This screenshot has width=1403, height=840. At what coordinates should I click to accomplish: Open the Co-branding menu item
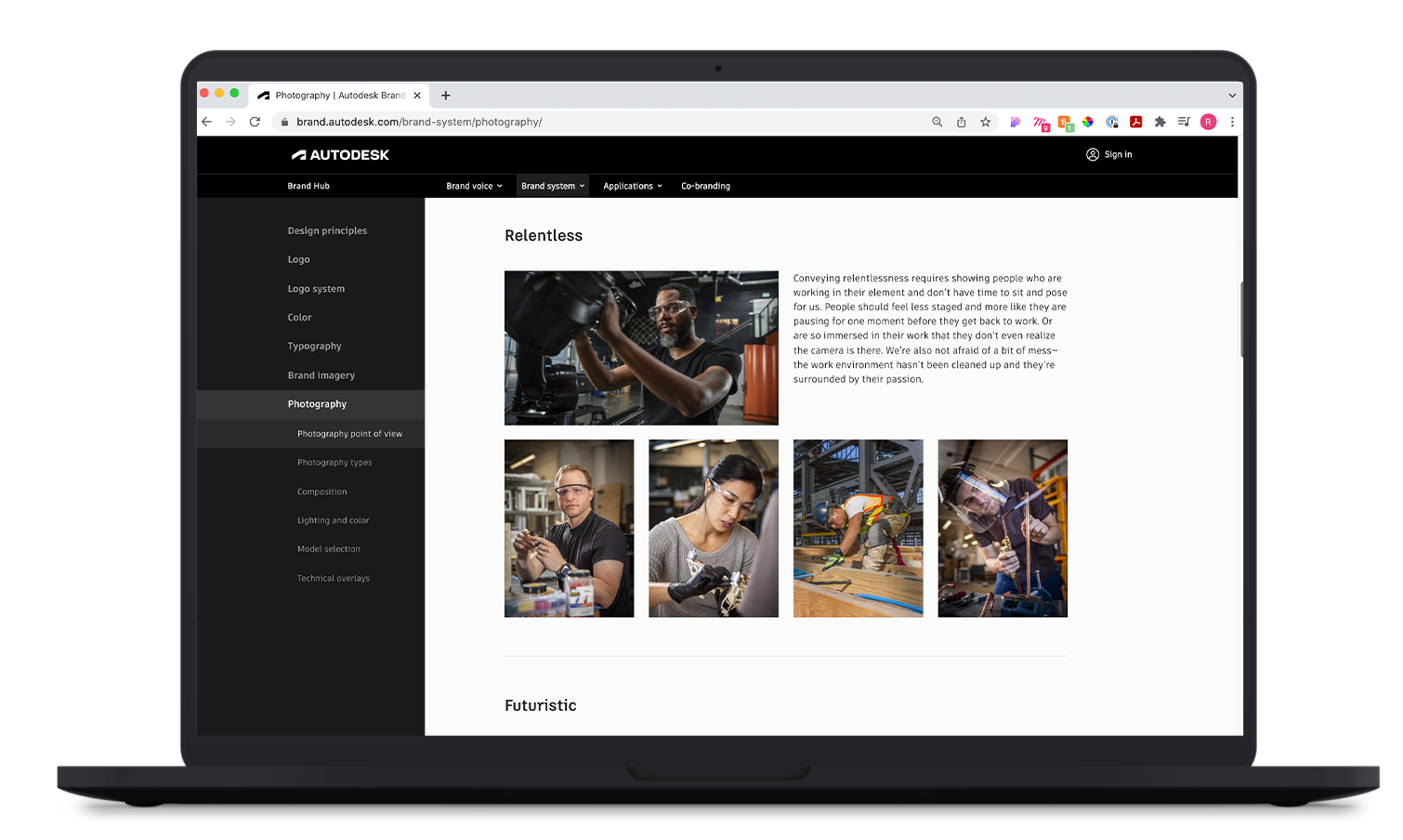pos(705,186)
